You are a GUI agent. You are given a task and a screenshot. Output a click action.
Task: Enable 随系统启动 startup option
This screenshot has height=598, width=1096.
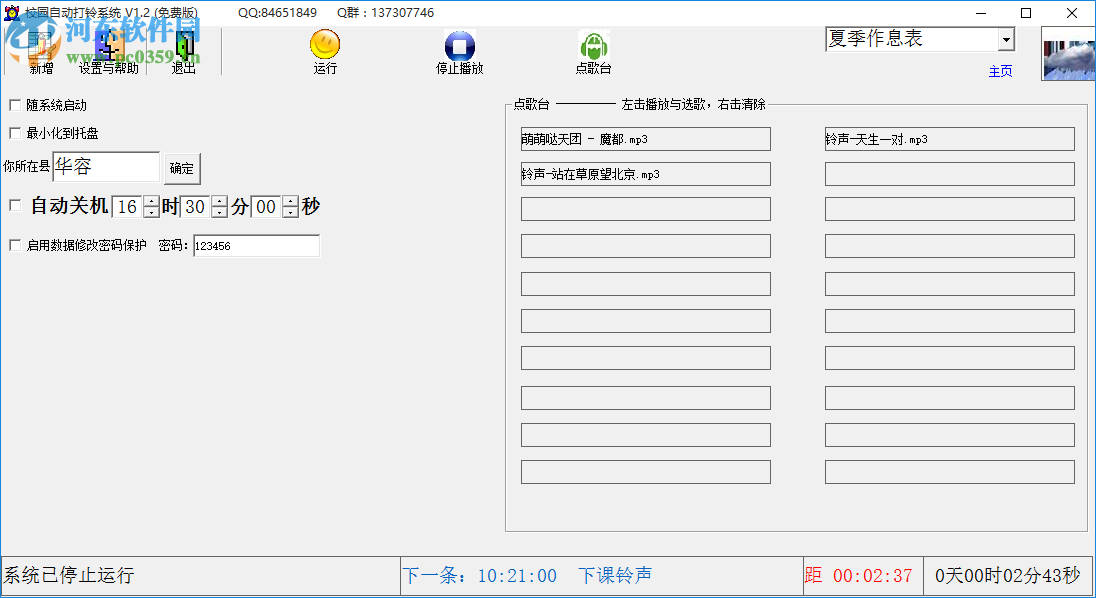[14, 103]
